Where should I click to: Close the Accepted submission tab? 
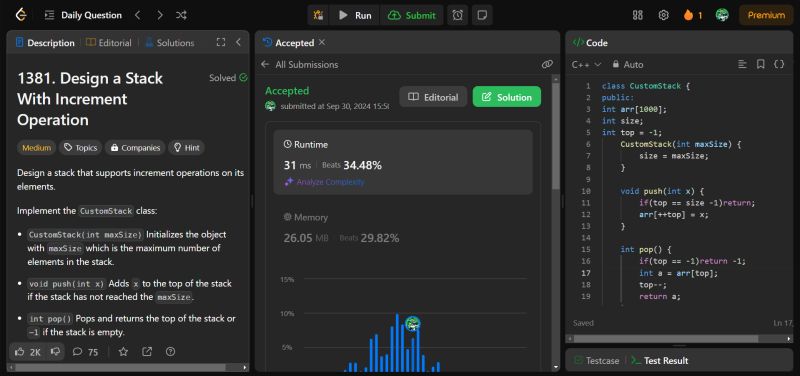pos(321,42)
